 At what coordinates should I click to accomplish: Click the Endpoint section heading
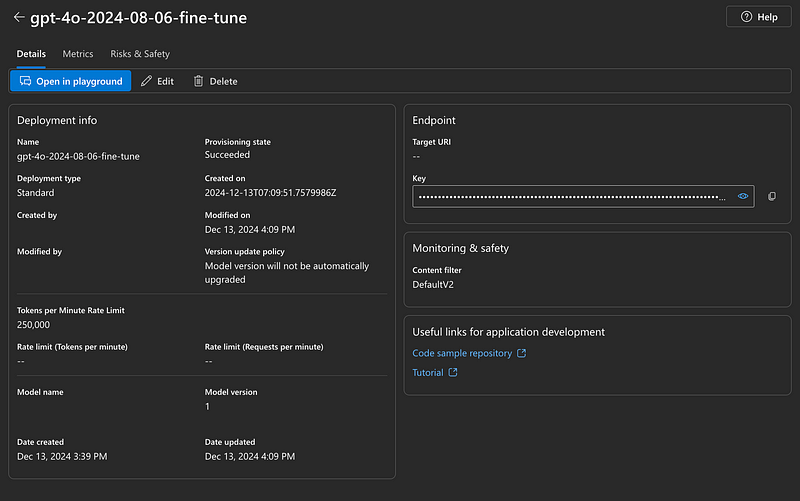(434, 120)
